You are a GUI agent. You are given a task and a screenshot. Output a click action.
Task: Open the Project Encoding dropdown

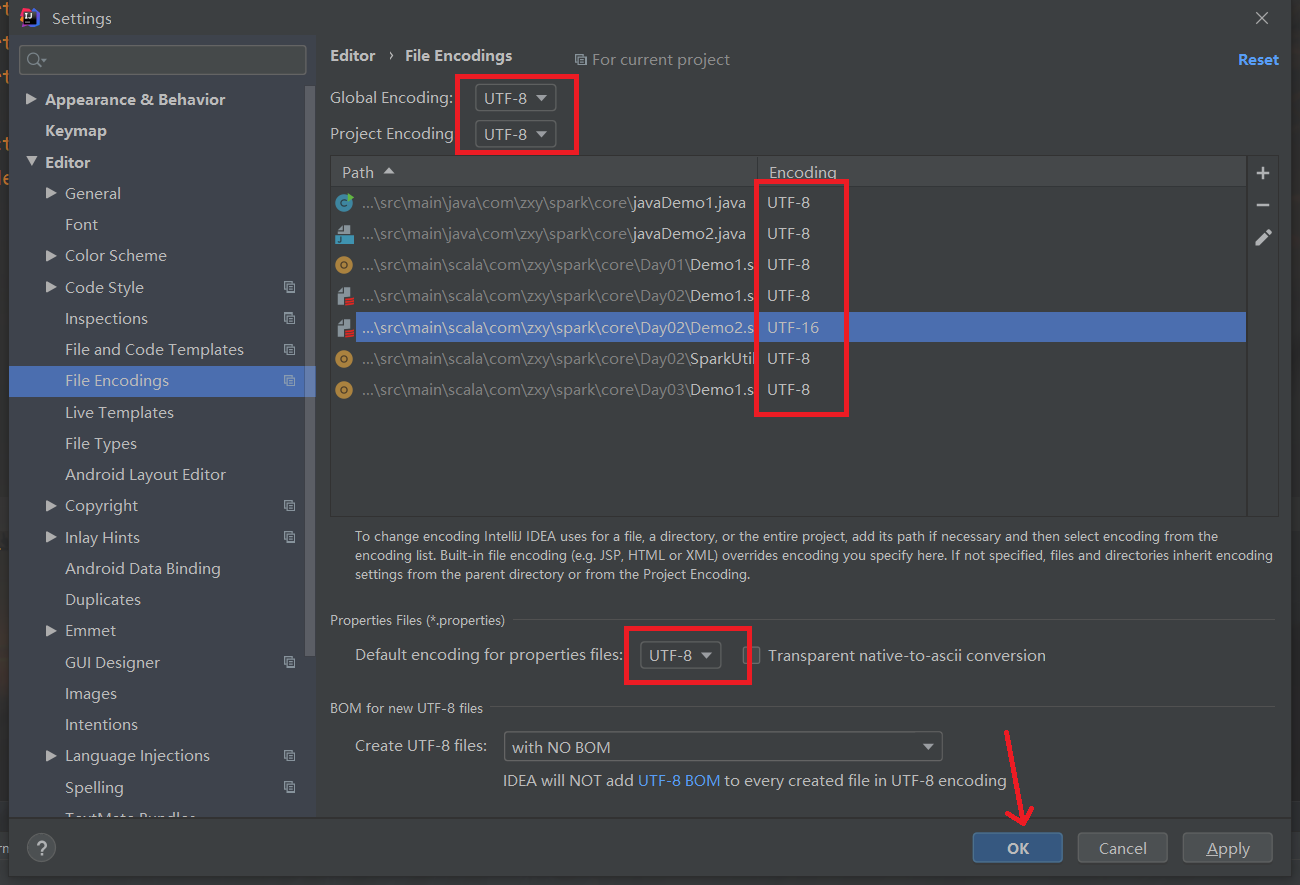[513, 133]
